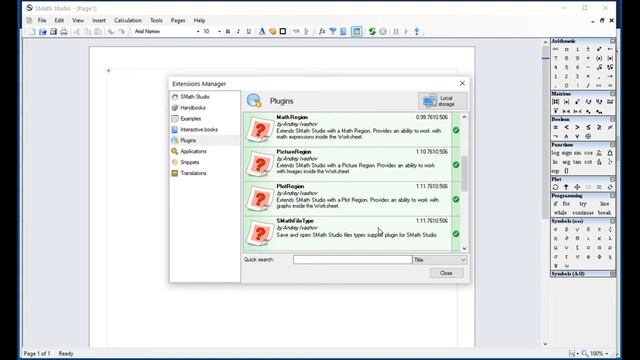Open the Insert menu
Viewport: 640px width, 360px height.
click(99, 20)
